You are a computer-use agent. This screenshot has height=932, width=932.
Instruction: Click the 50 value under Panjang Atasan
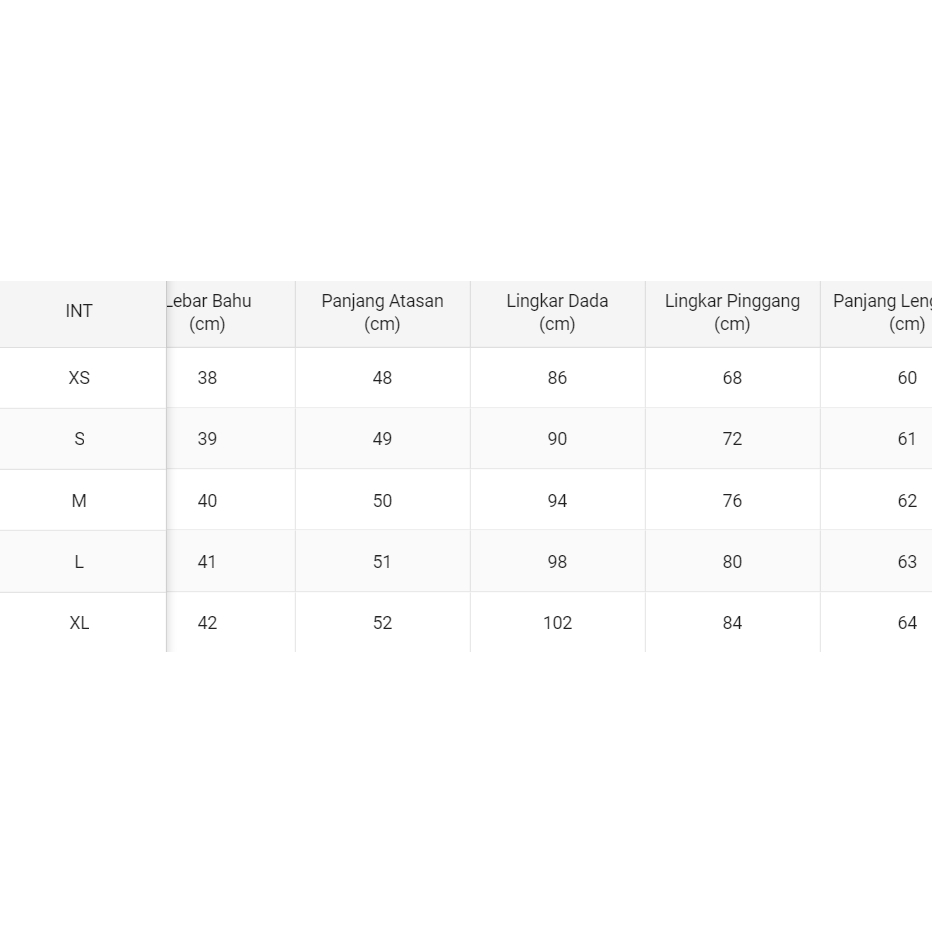pos(382,501)
